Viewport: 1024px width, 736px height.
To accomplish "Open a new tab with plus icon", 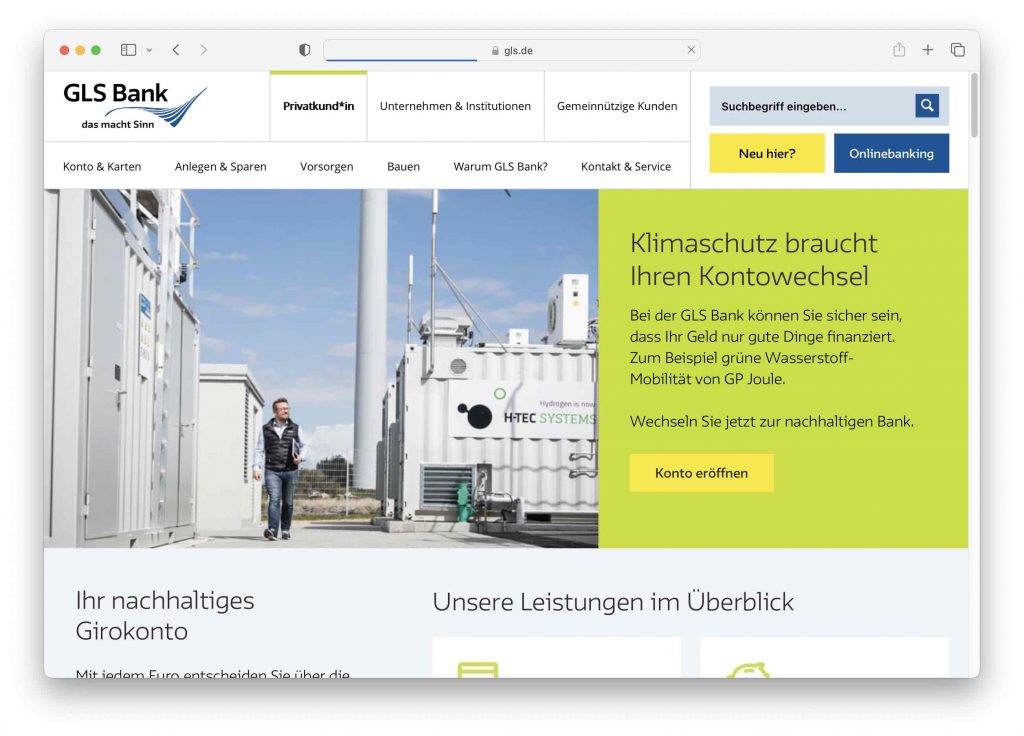I will tap(928, 50).
